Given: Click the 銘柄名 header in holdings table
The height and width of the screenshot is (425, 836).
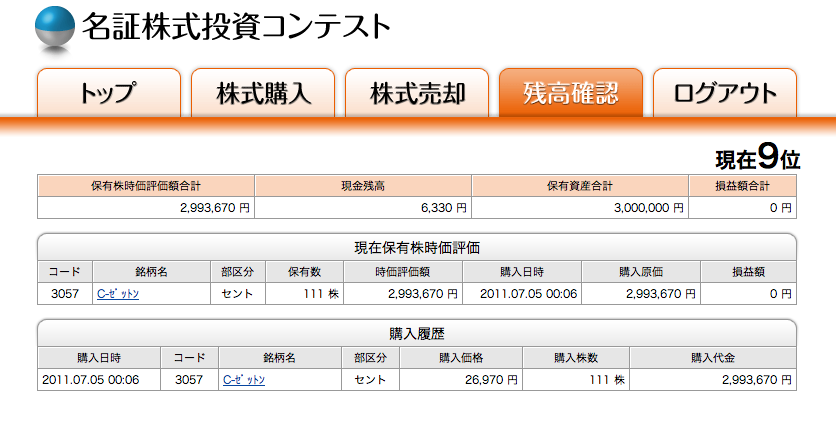Looking at the screenshot, I should [x=151, y=272].
